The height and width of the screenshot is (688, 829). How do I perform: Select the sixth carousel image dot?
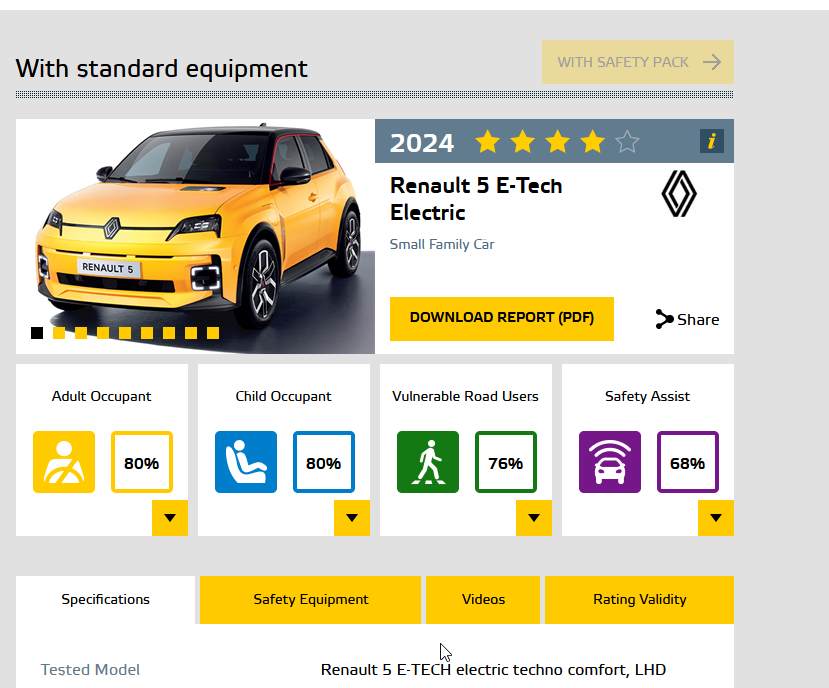pyautogui.click(x=147, y=333)
